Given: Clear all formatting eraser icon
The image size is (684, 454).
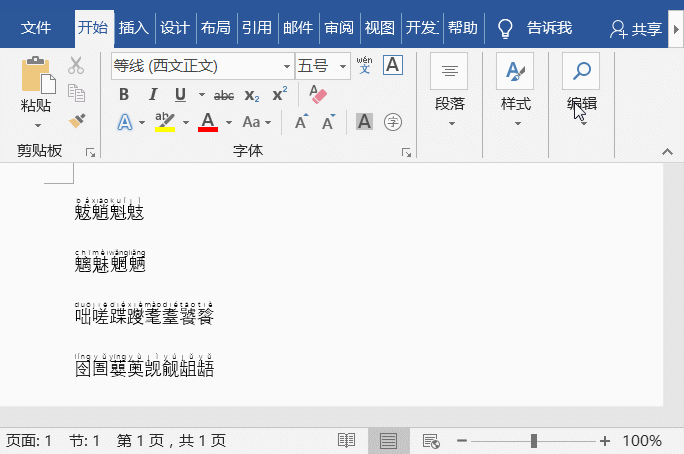Looking at the screenshot, I should coord(318,94).
